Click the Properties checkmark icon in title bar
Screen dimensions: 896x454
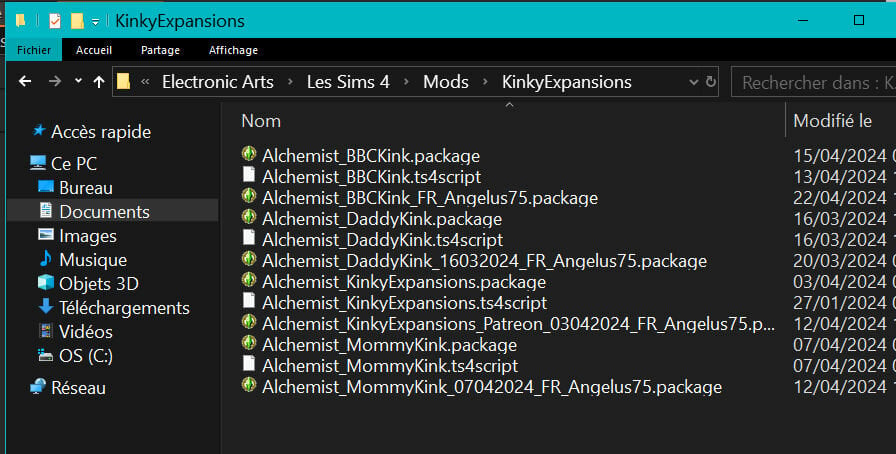[54, 21]
